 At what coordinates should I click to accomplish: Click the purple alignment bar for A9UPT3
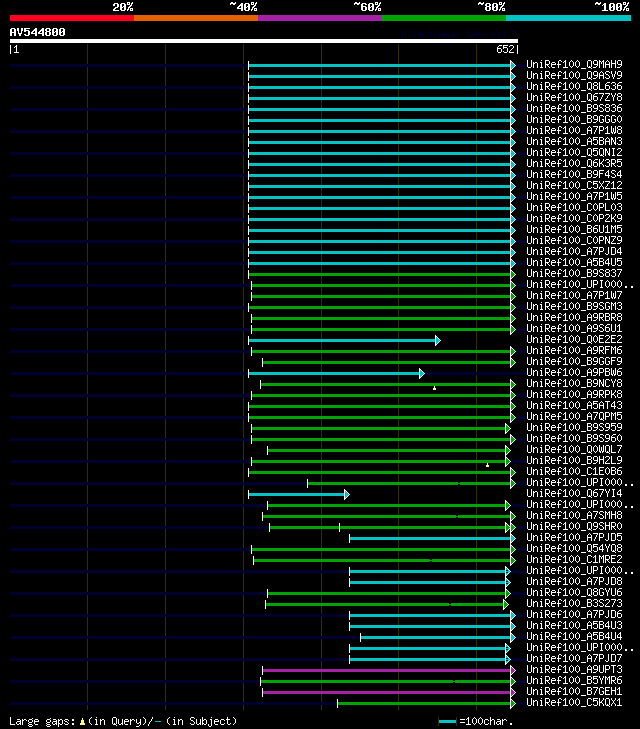(x=389, y=671)
